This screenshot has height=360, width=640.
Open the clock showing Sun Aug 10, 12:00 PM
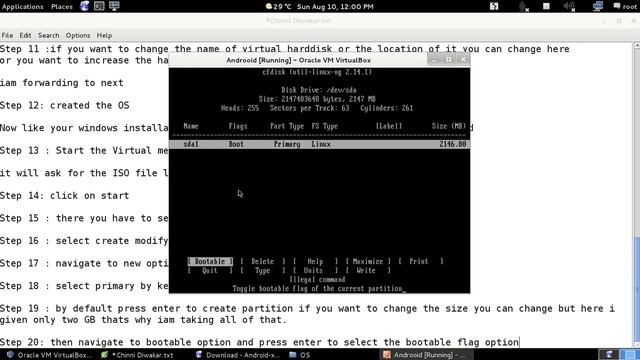click(335, 7)
